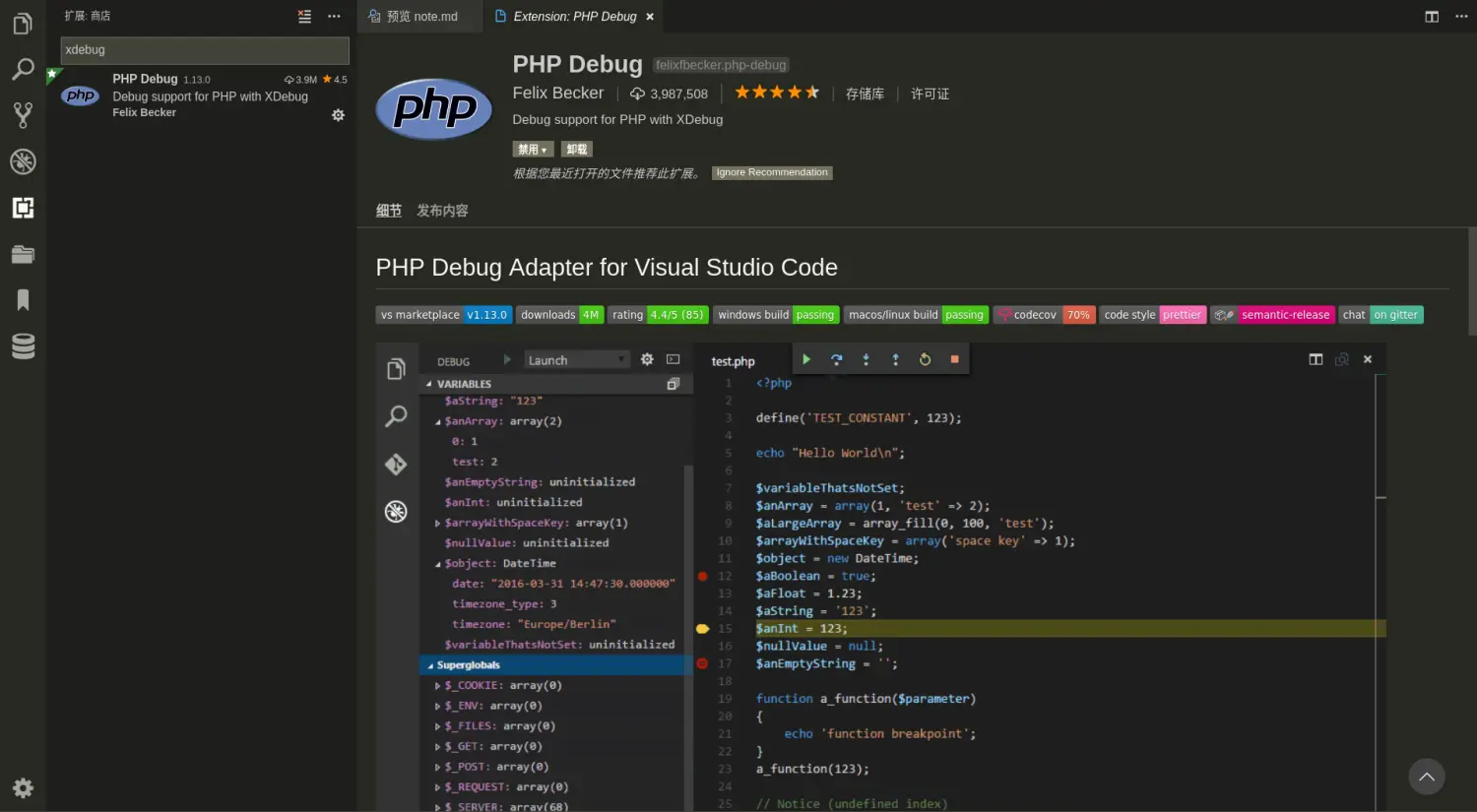Open the Source Control view
The width and height of the screenshot is (1477, 812).
tap(23, 115)
